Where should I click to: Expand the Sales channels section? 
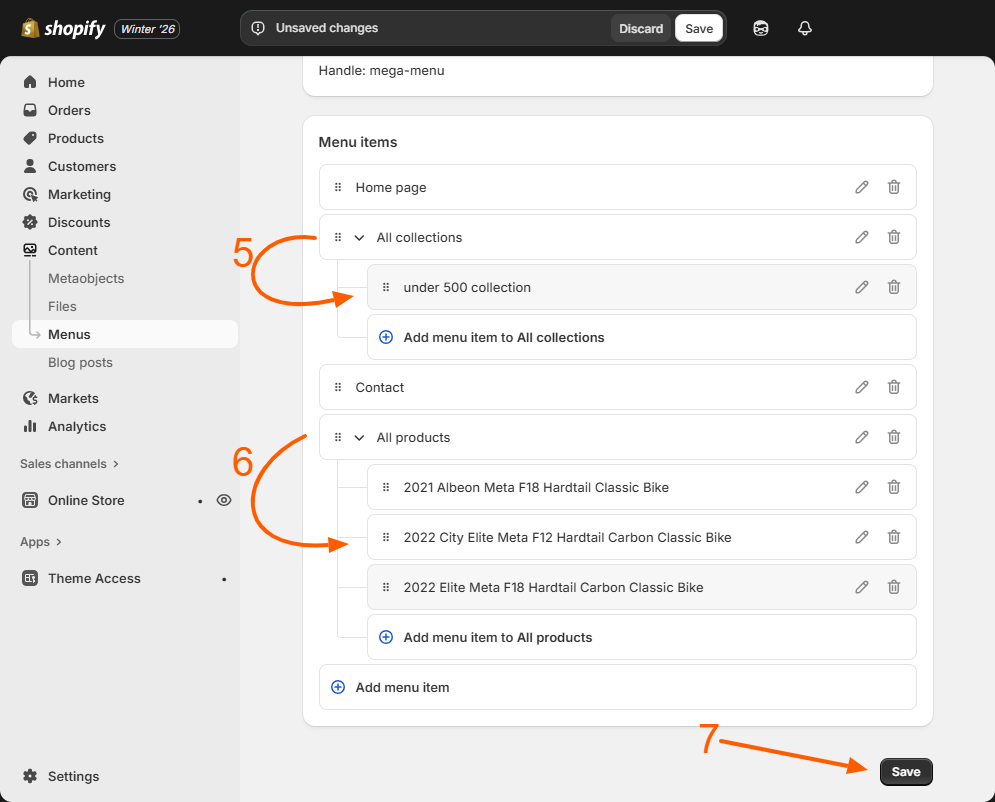click(69, 464)
